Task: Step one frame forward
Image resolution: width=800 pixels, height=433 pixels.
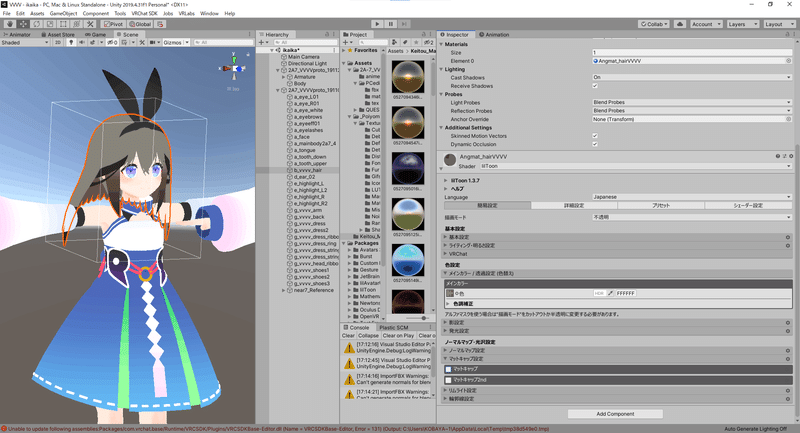Action: point(405,24)
